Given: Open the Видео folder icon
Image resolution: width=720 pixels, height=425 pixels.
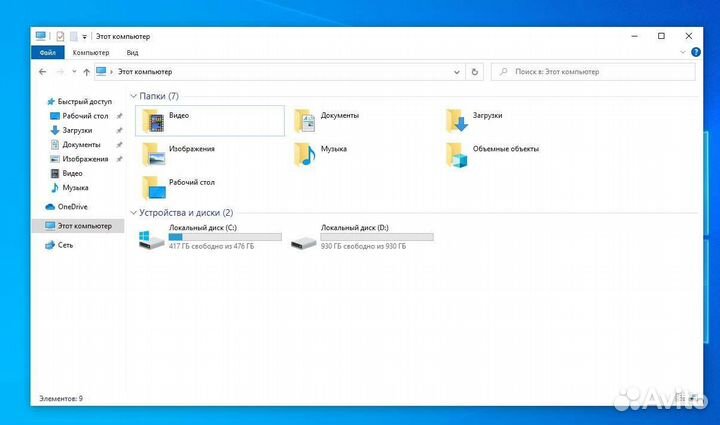Looking at the screenshot, I should click(x=153, y=122).
